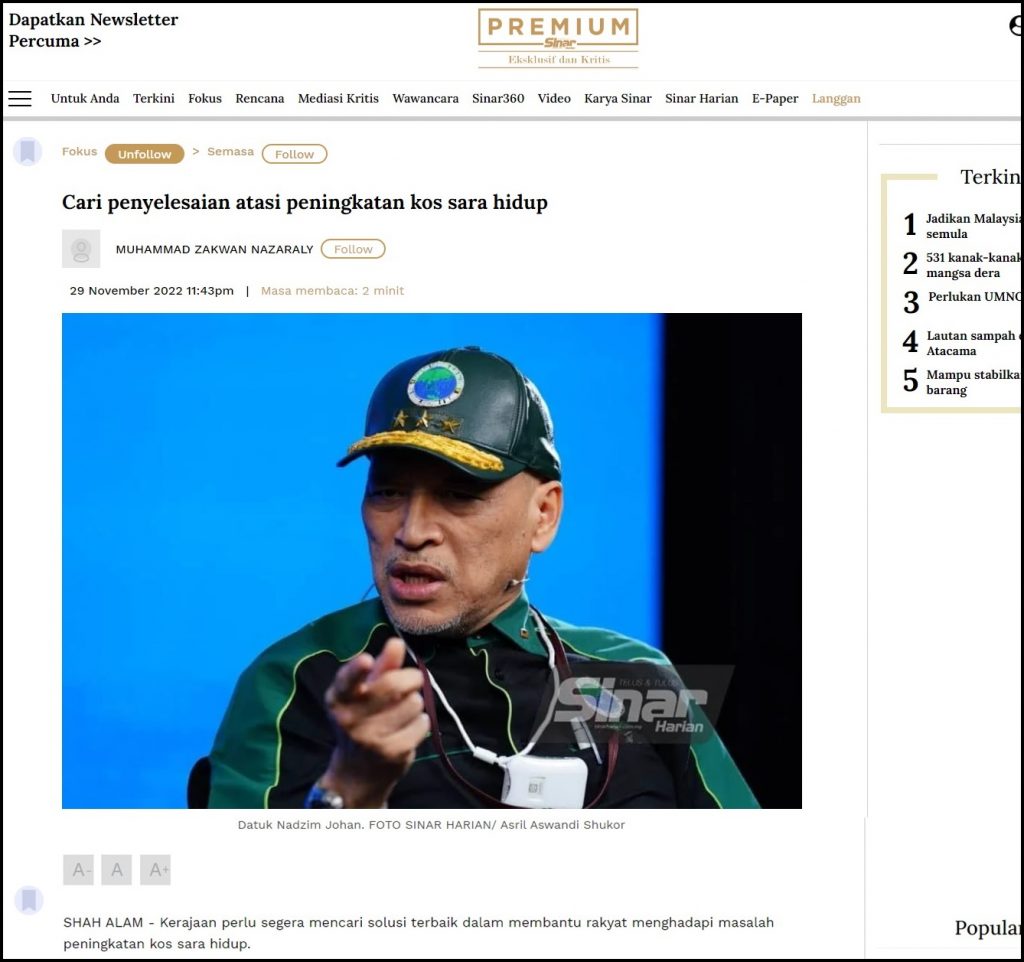Viewport: 1024px width, 962px height.
Task: Reset font size with the middle A button
Action: coord(117,870)
